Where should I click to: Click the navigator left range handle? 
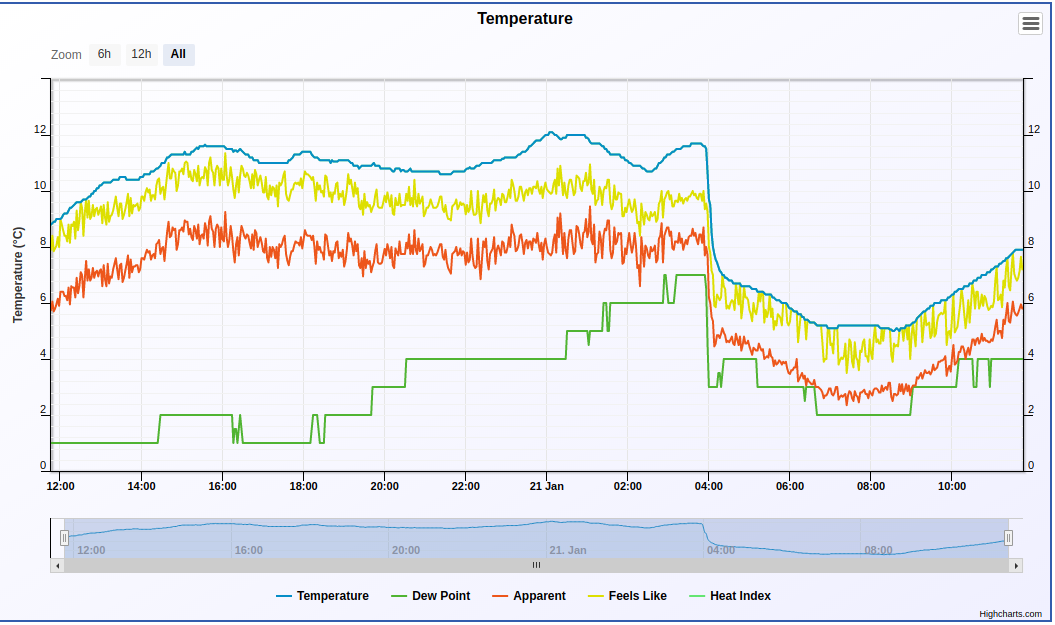(64, 538)
